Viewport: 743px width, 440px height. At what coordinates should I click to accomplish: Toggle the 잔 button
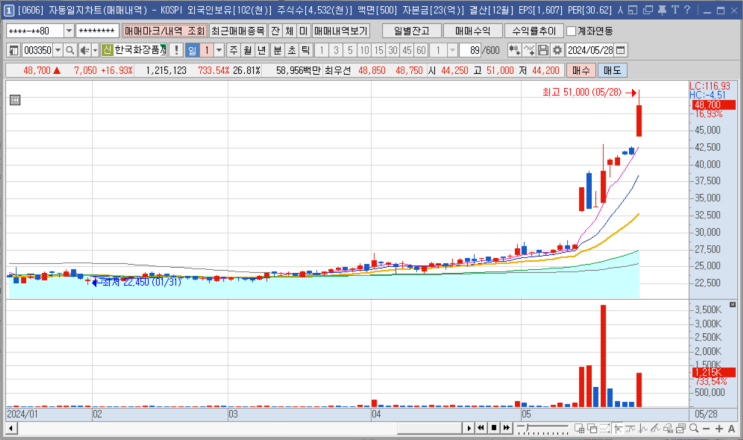click(x=275, y=31)
